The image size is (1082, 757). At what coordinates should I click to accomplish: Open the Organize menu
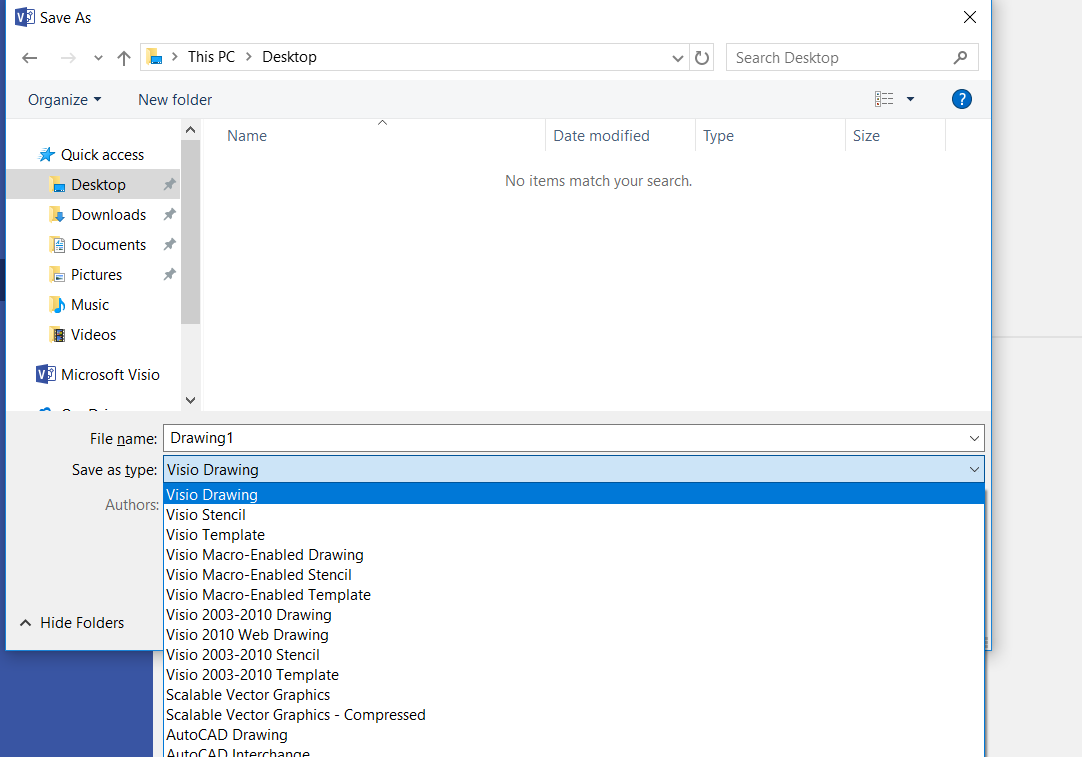64,100
